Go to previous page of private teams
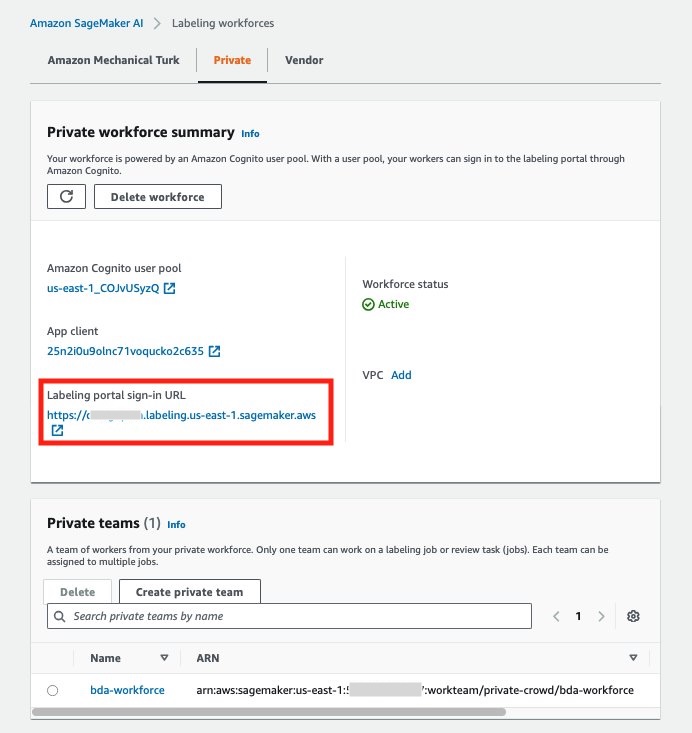The height and width of the screenshot is (733, 692). click(556, 616)
